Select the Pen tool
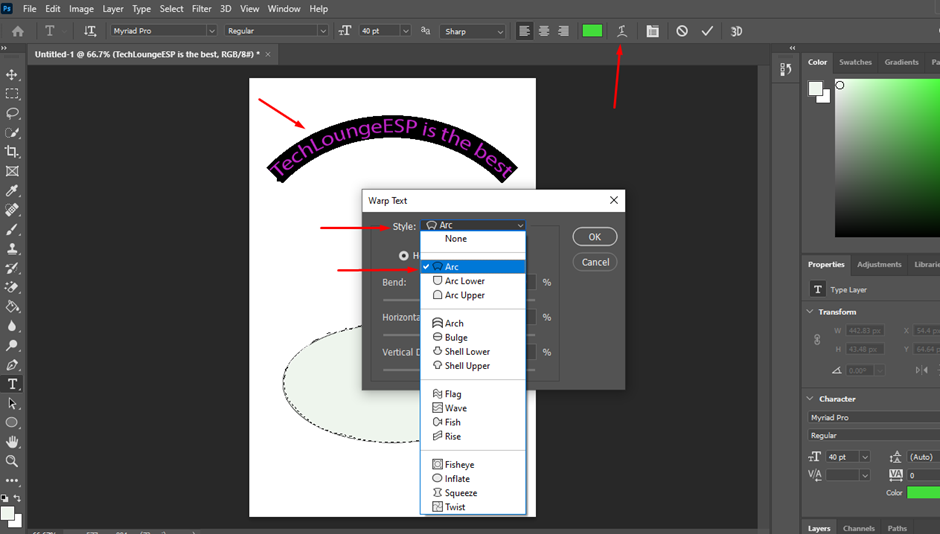Viewport: 940px width, 534px height. pos(12,364)
